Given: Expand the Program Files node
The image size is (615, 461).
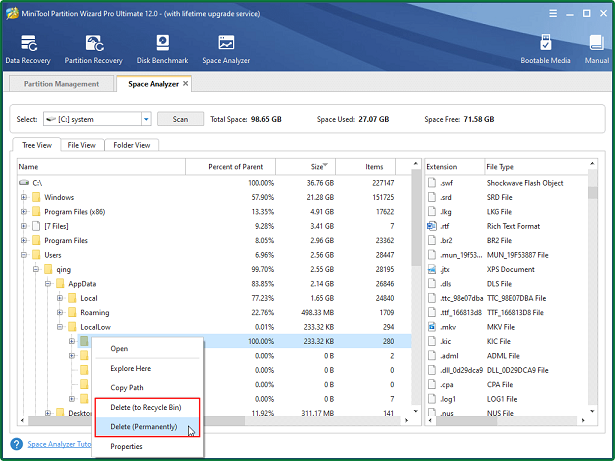Looking at the screenshot, I should (x=24, y=240).
